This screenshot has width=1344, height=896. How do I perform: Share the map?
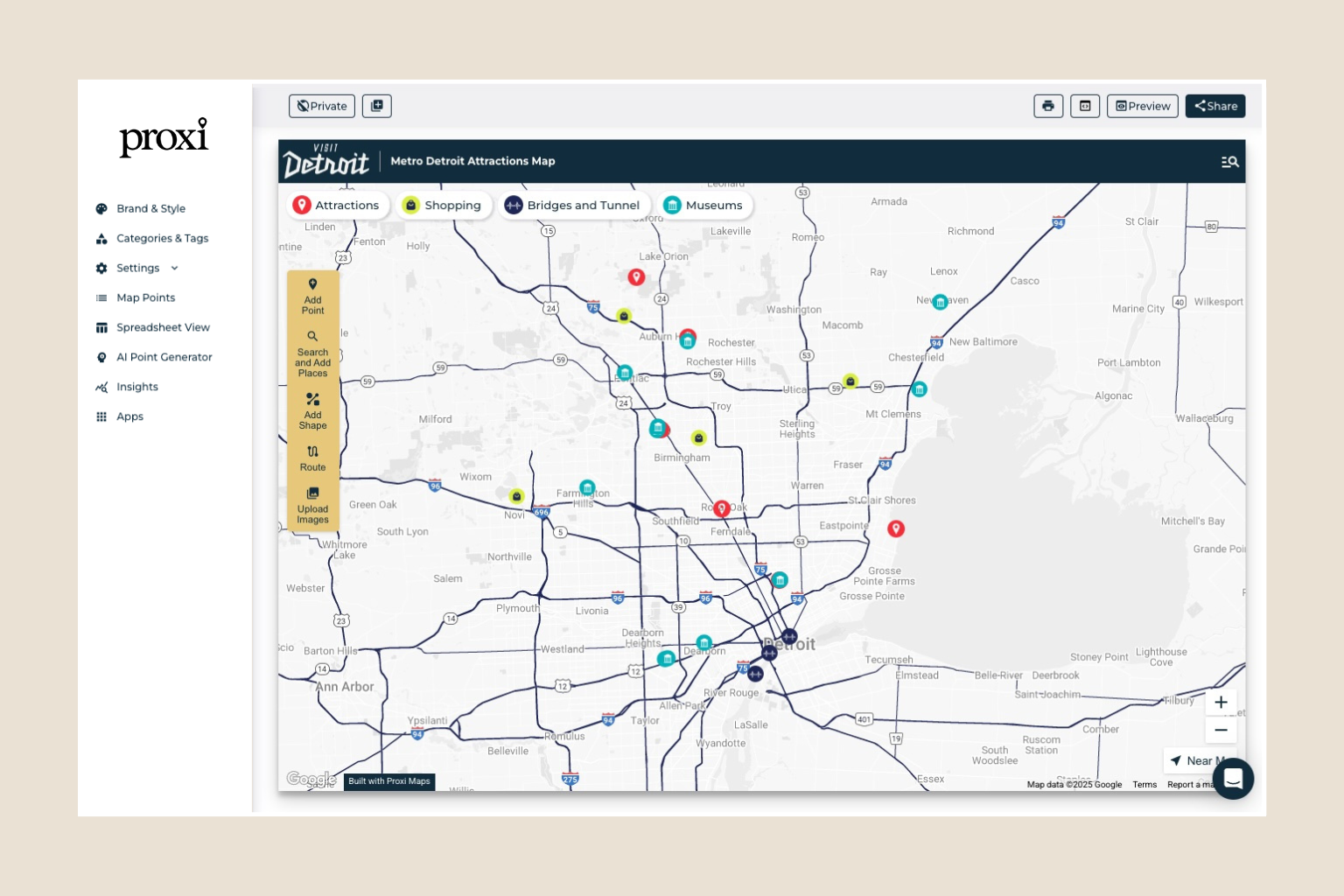coord(1215,105)
